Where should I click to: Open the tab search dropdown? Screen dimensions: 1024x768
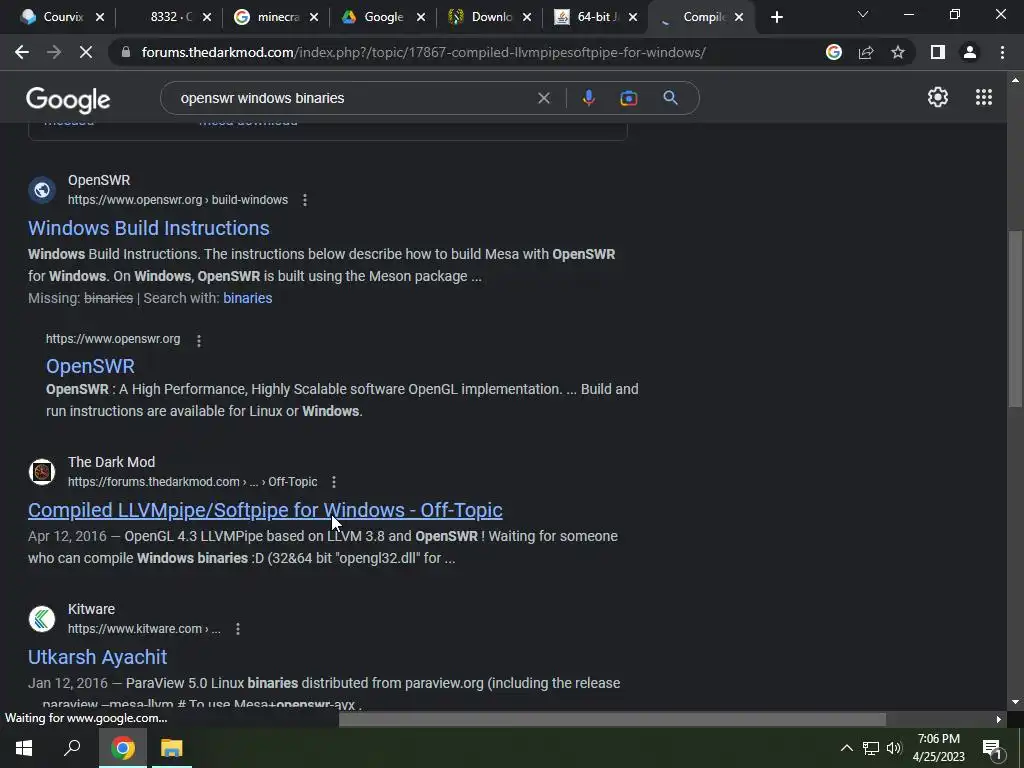tap(863, 14)
